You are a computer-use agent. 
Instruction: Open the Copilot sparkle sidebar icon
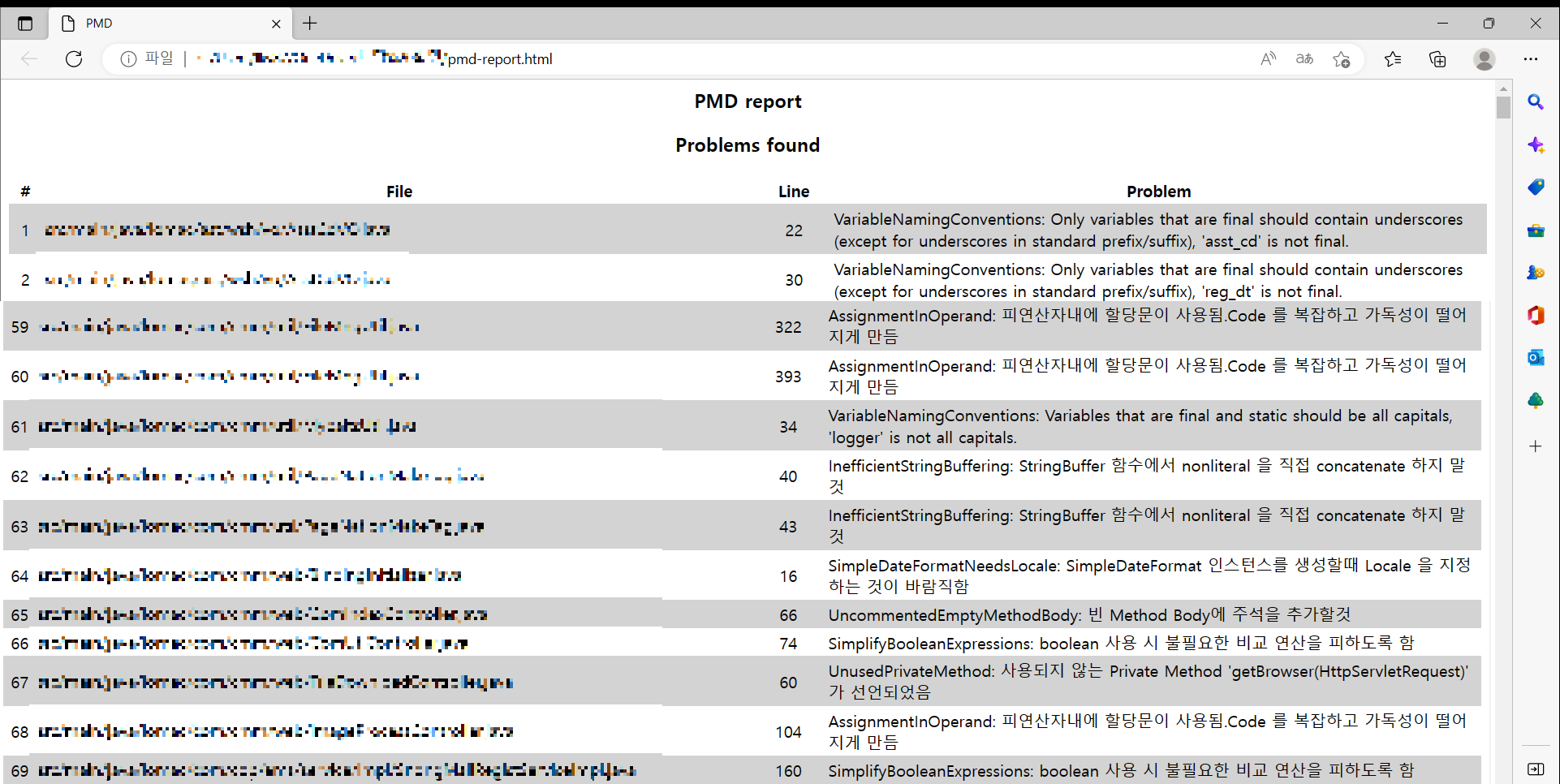pos(1535,145)
